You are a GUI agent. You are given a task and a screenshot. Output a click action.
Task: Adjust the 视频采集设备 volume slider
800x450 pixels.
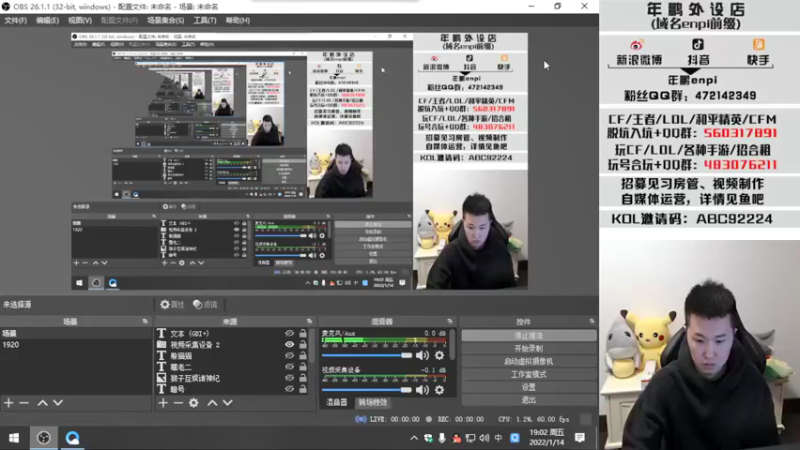click(x=367, y=390)
